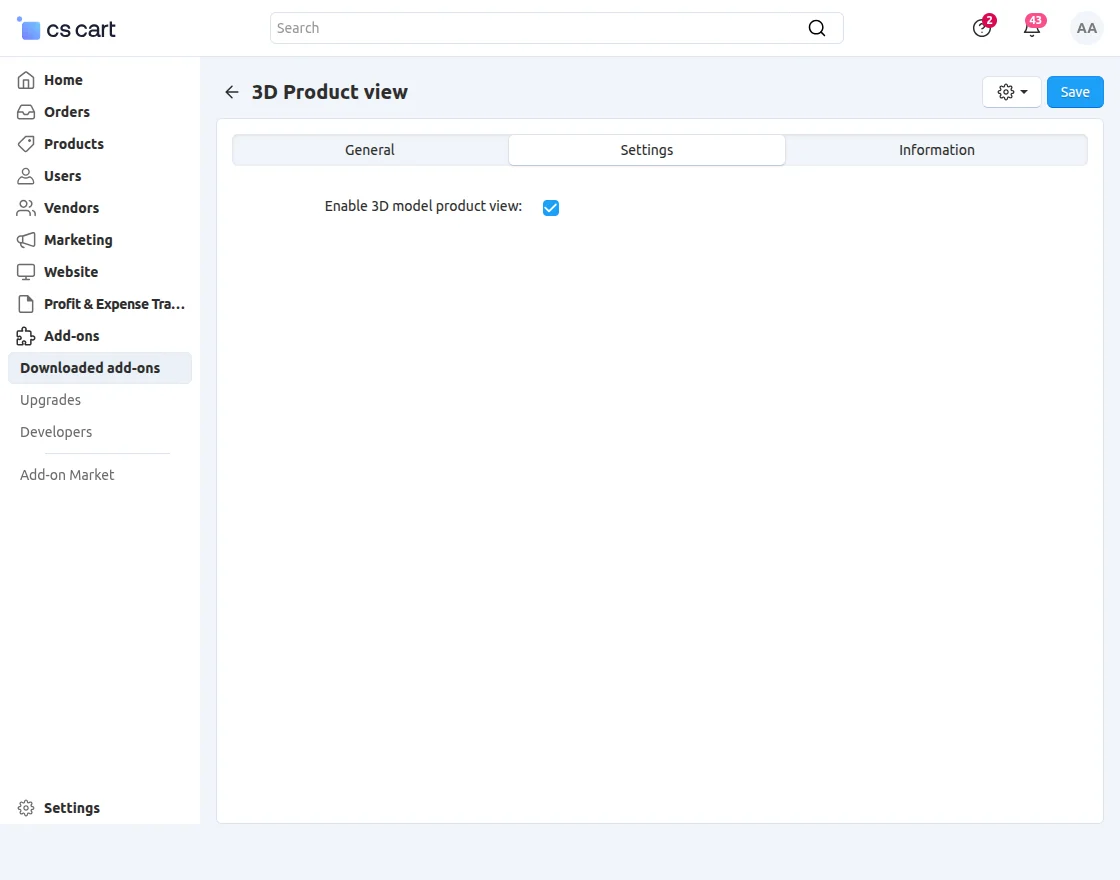The height and width of the screenshot is (880, 1120).
Task: Click the help icon with badge 2
Action: coord(982,28)
